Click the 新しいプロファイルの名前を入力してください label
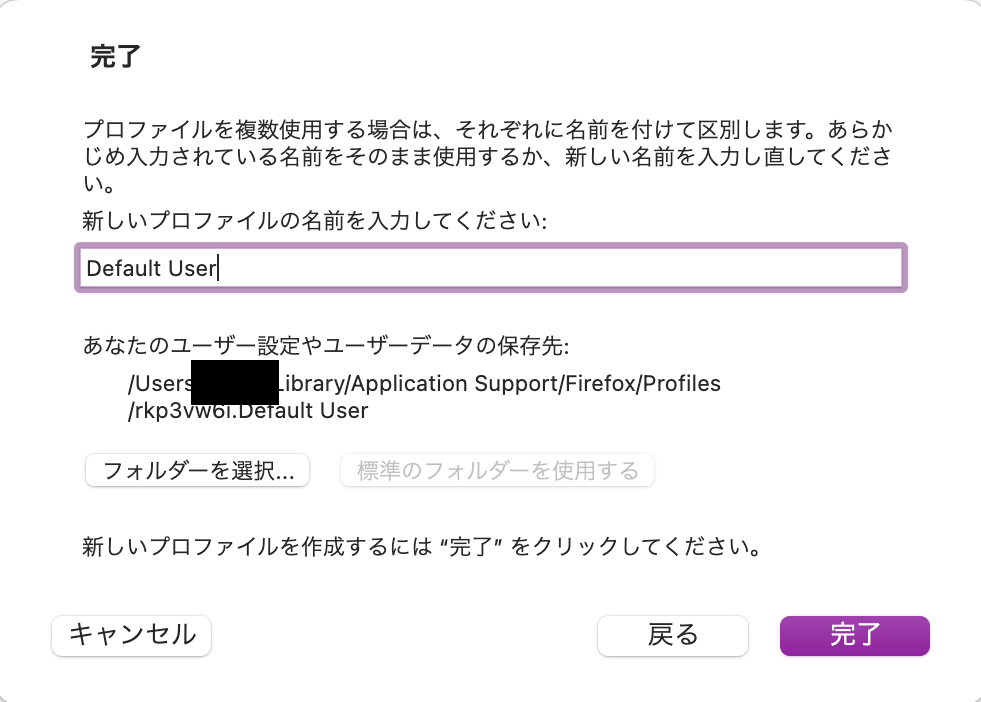This screenshot has height=702, width=981. (315, 222)
